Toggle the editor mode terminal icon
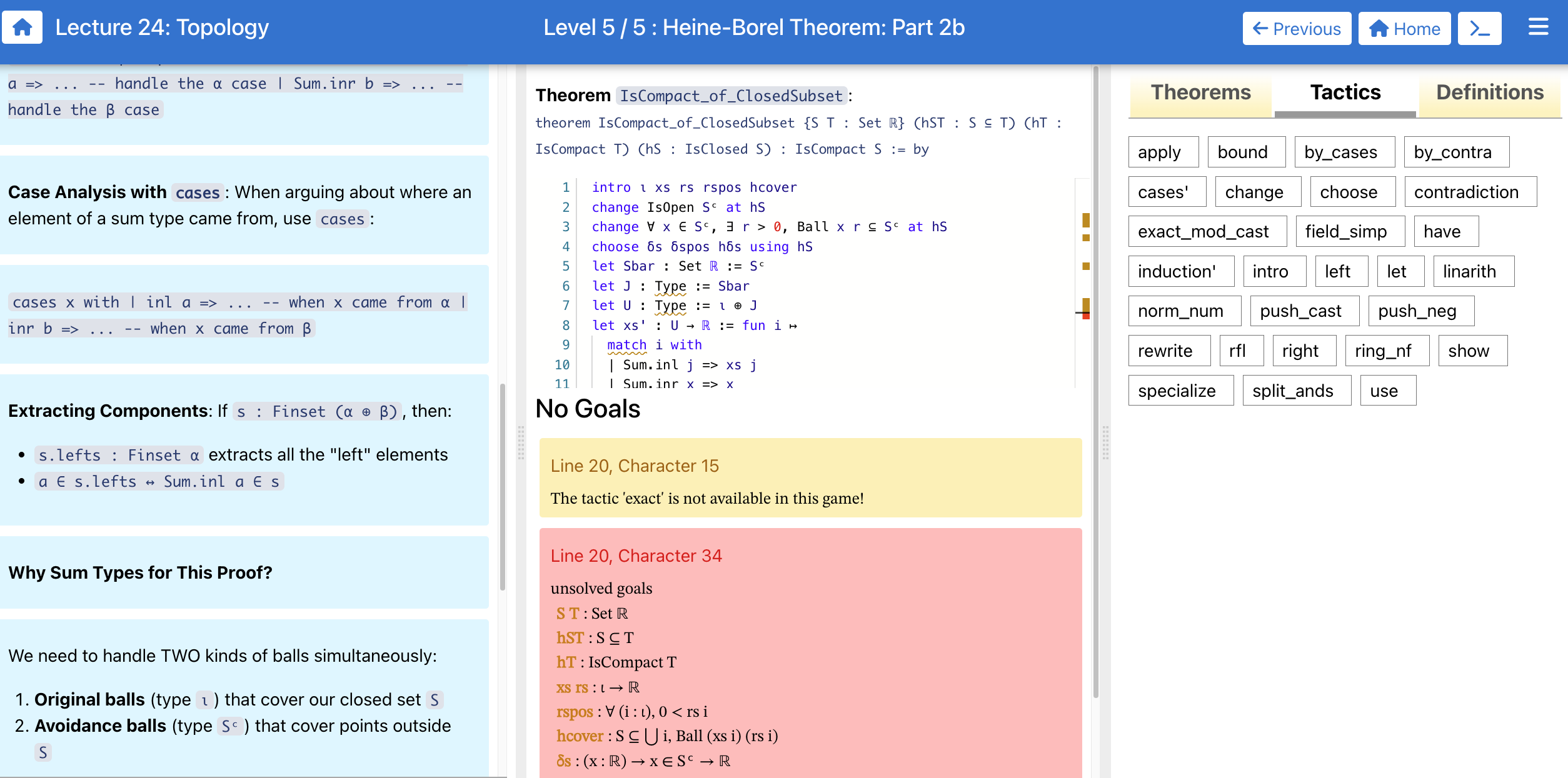The width and height of the screenshot is (1568, 778). click(x=1479, y=29)
